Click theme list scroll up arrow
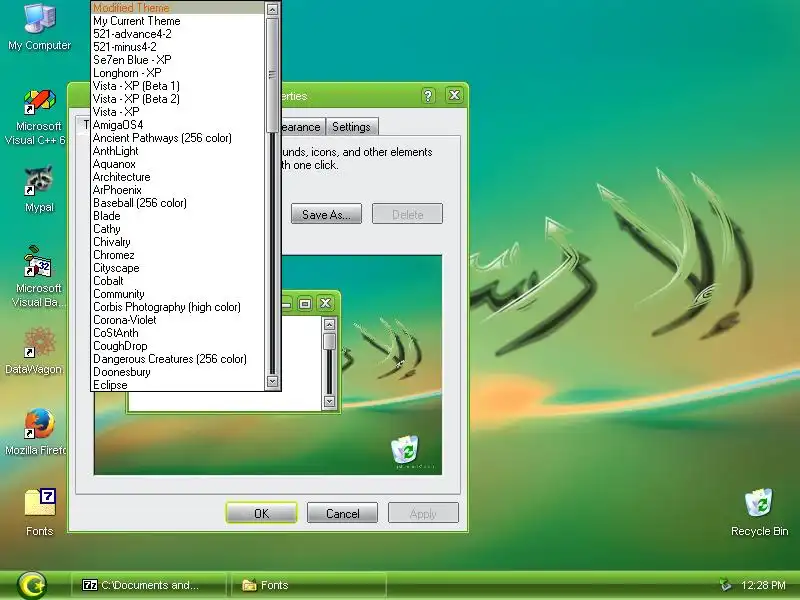800x600 pixels. (x=272, y=9)
